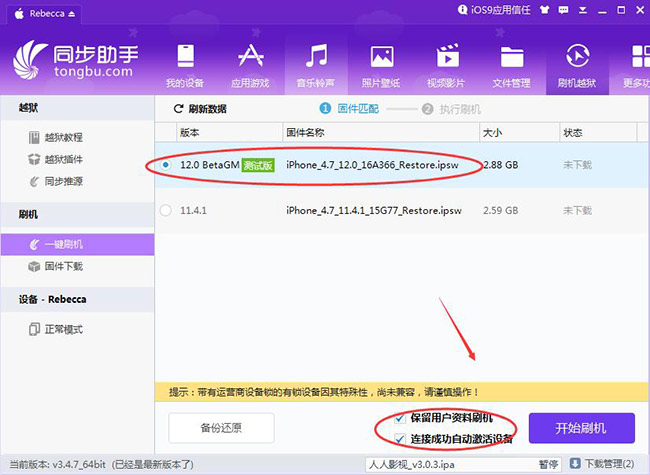Open 越狱教程 jailbreak tutorial
650x475 pixels.
coord(56,137)
